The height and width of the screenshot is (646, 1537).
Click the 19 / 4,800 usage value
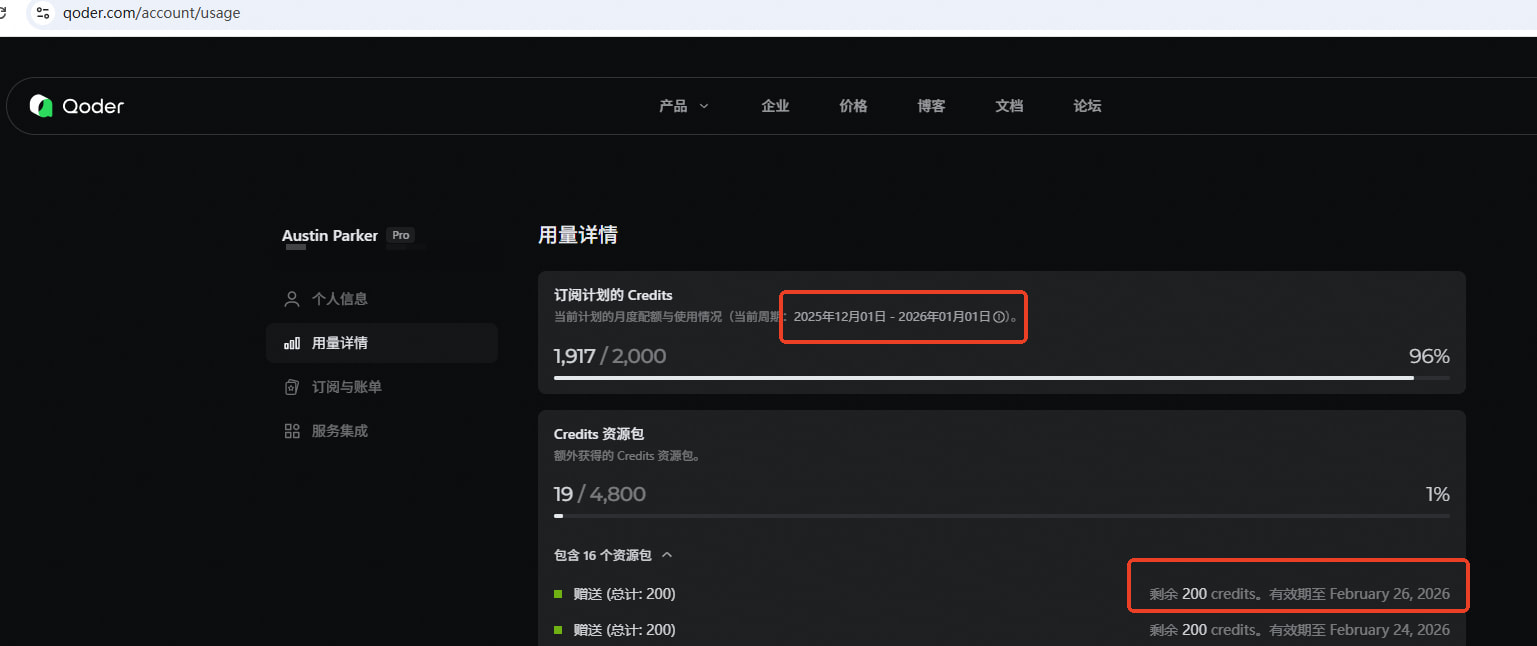[600, 494]
